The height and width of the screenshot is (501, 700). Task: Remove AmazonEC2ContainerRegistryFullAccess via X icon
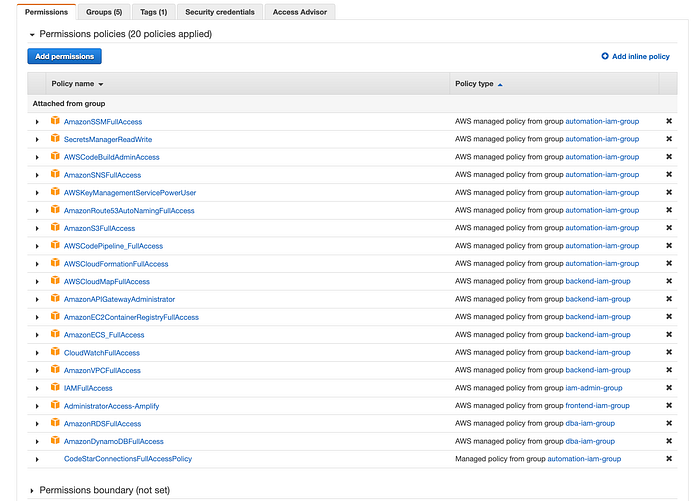(x=669, y=317)
